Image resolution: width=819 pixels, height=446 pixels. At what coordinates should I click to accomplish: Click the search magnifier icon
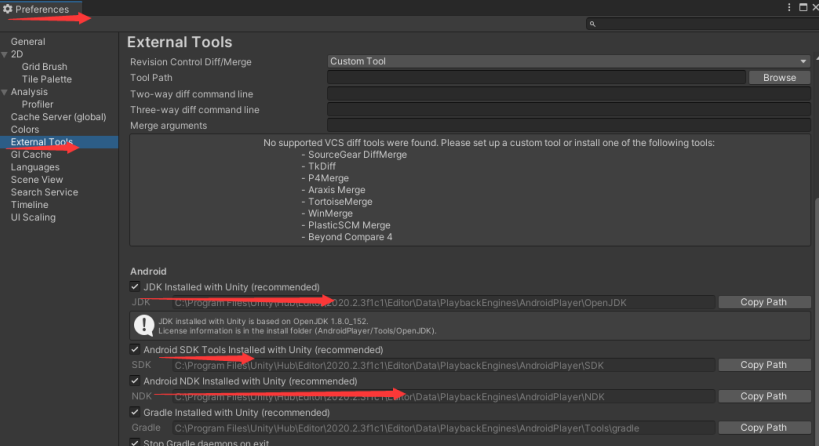click(593, 24)
